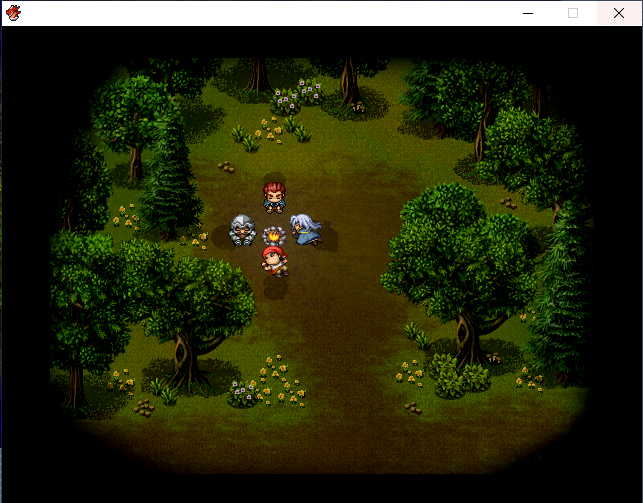Maximize the game window
643x503 pixels.
573,13
